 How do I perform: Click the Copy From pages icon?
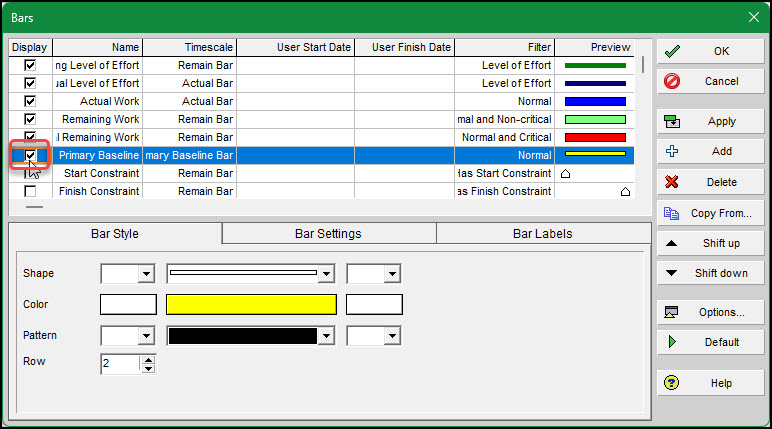coord(671,213)
